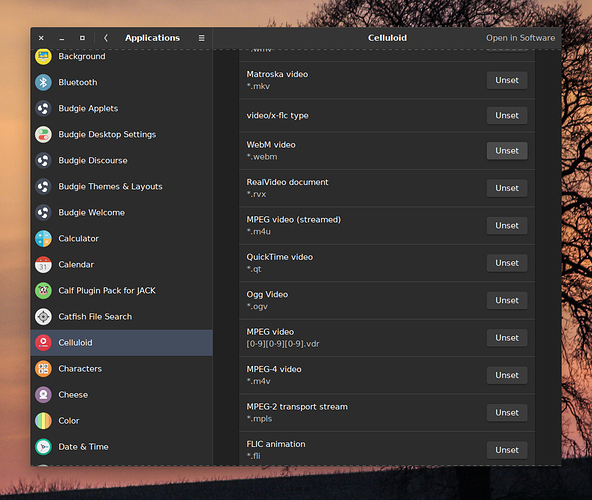
Task: Click the WebM video label
Action: pyautogui.click(x=271, y=145)
